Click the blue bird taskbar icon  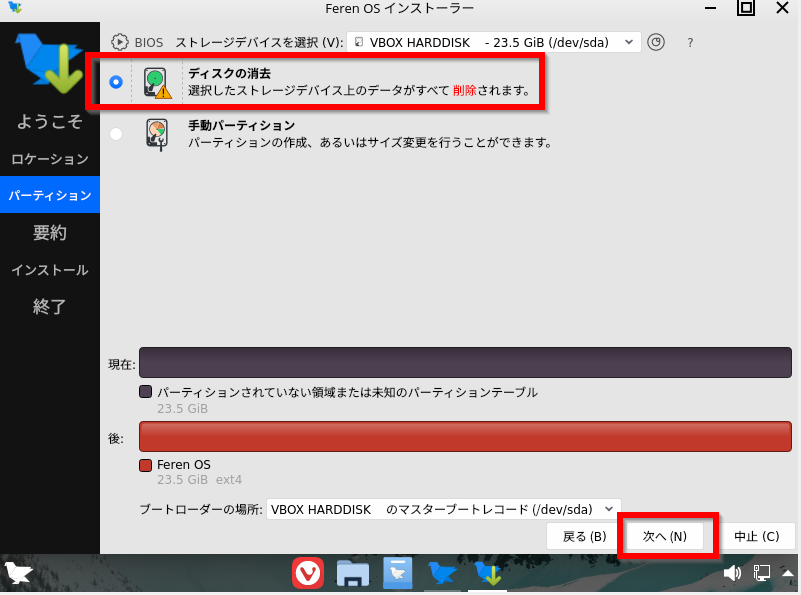[x=442, y=574]
